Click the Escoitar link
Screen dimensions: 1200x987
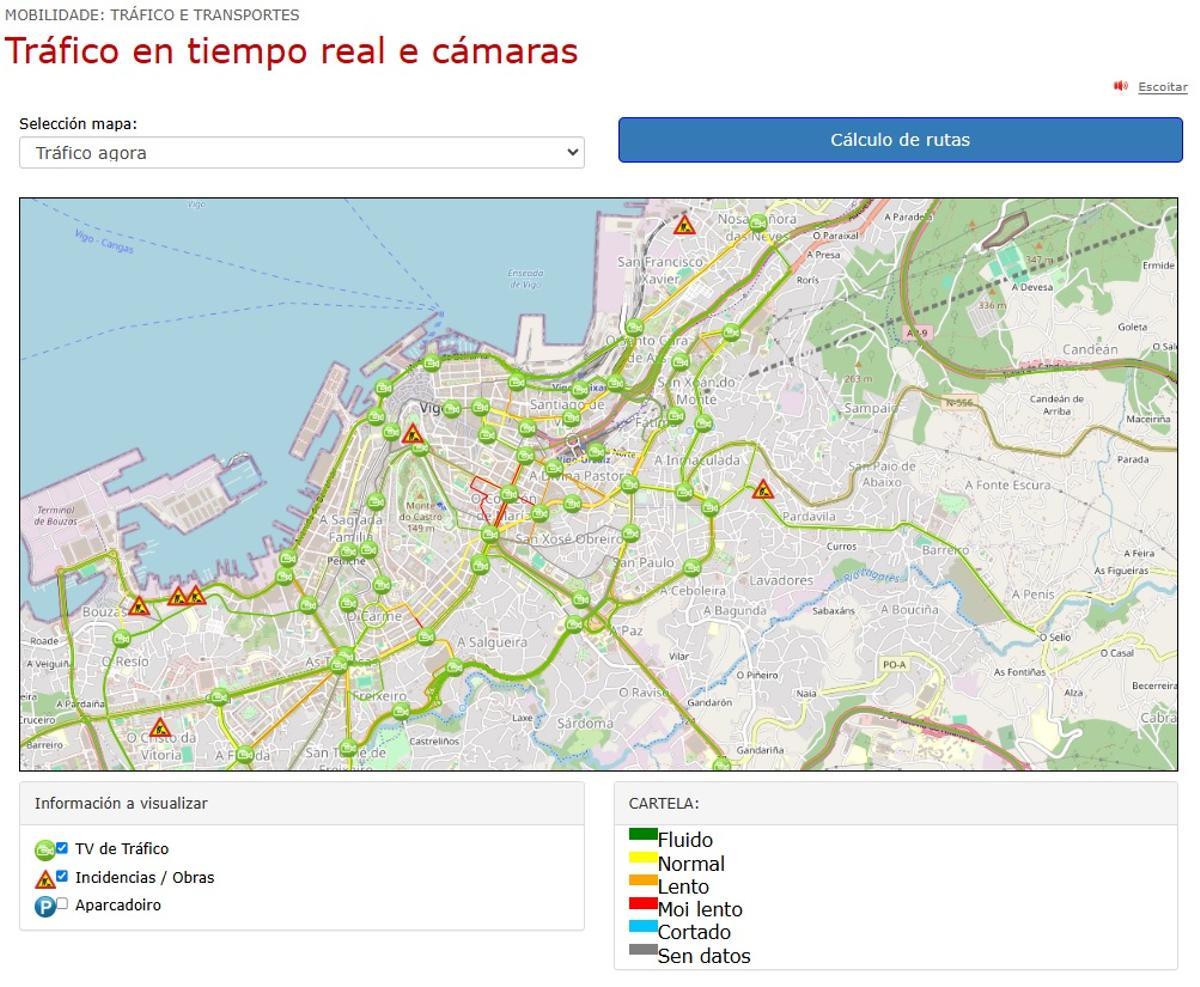coord(1162,87)
